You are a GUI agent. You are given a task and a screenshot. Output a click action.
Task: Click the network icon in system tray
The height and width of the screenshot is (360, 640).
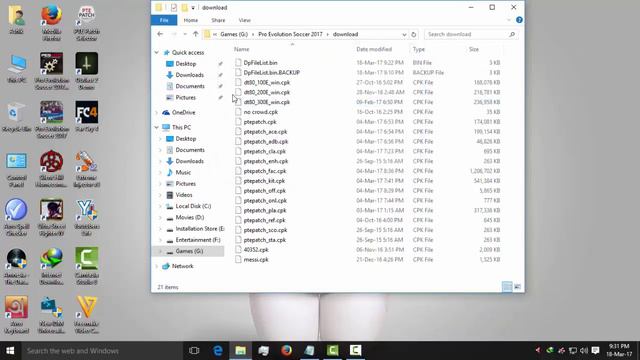[573, 350]
